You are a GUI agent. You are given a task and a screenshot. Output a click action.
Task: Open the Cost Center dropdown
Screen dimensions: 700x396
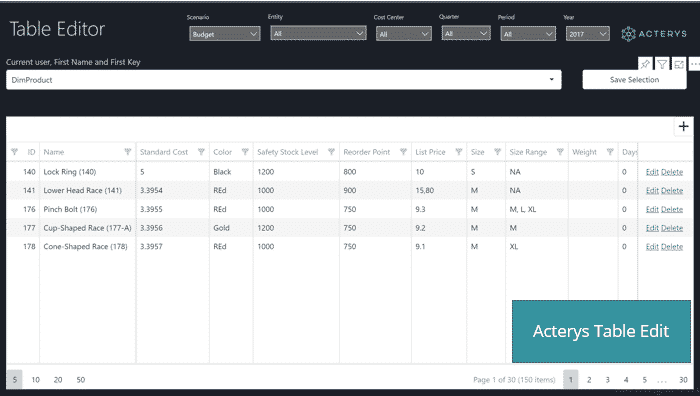pyautogui.click(x=404, y=34)
